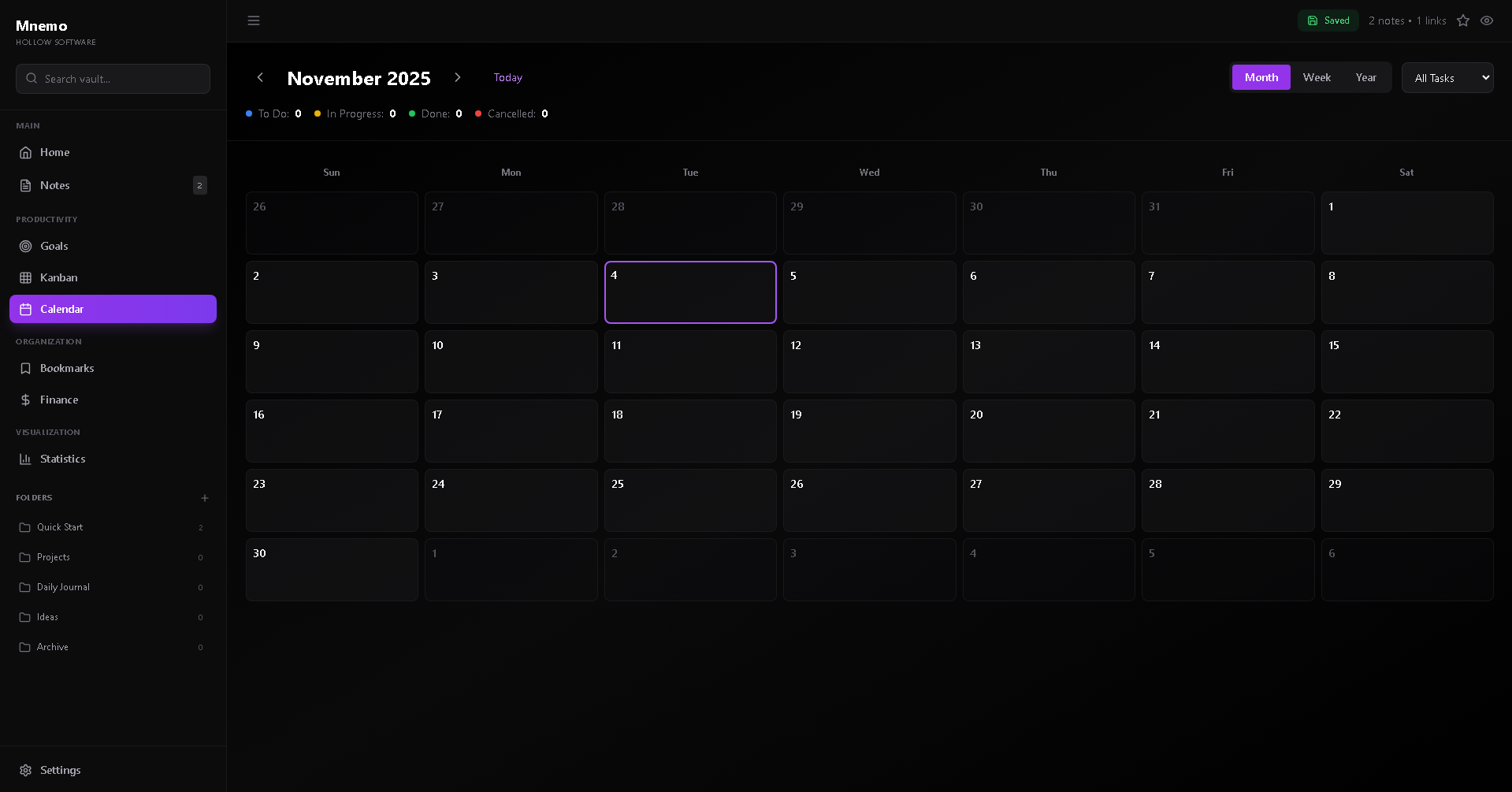Toggle the sidebar hamburger menu
Screen dimensions: 1512x792
[x=254, y=20]
